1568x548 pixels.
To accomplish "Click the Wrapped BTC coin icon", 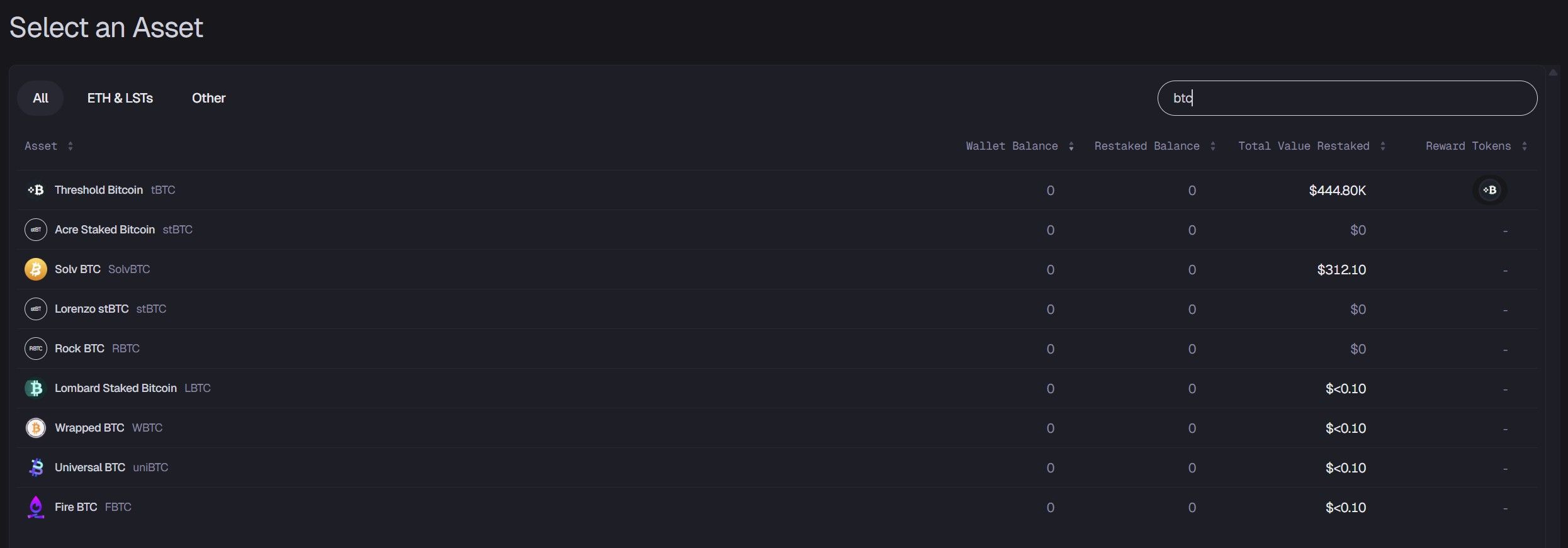I will click(36, 428).
